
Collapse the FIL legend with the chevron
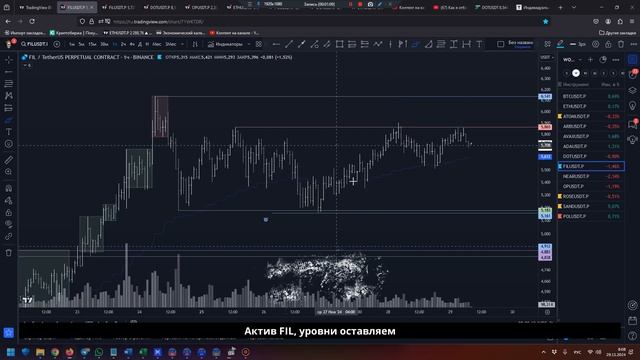26,65
